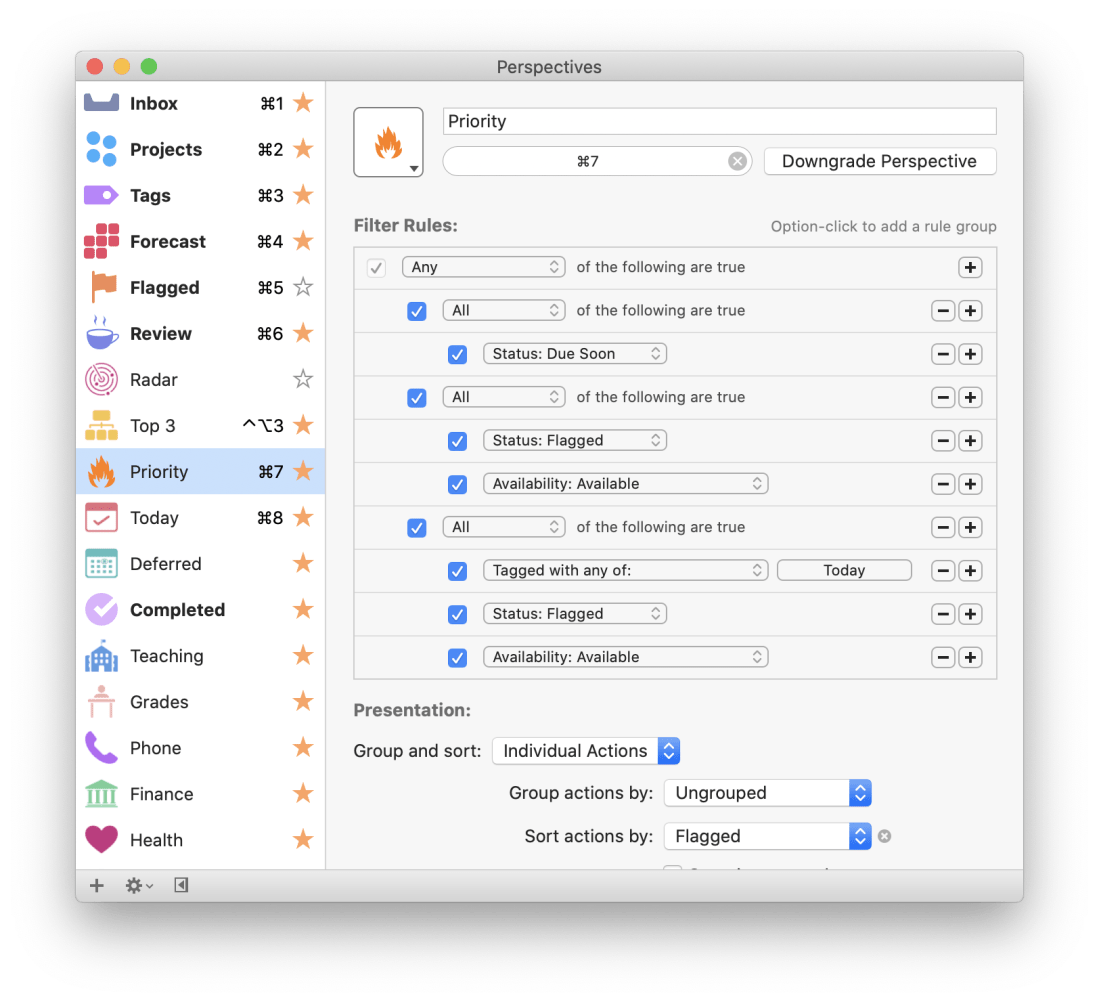Click the Today tag button
Viewport: 1099px width, 1002px height.
click(x=844, y=570)
